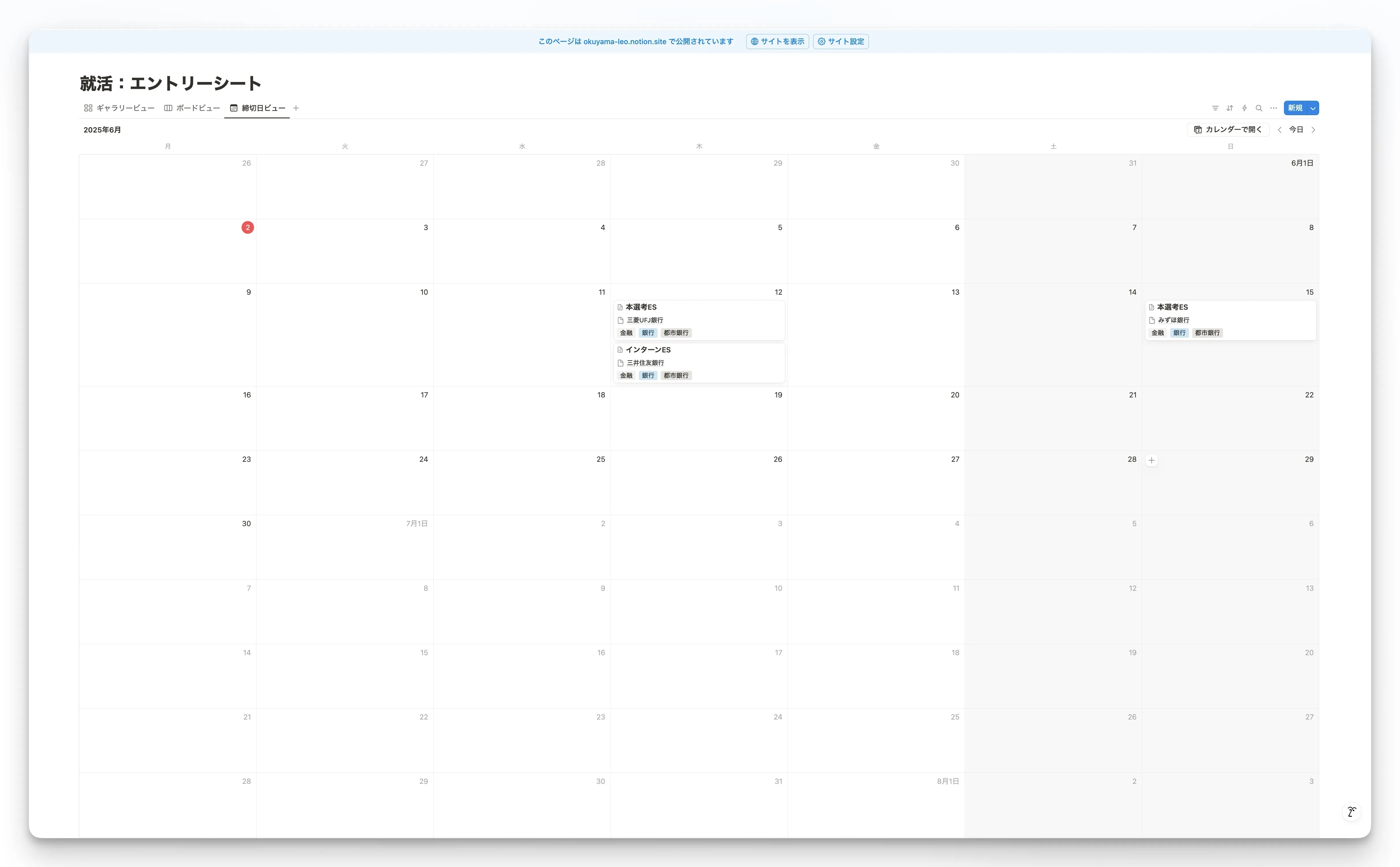Go to previous month with left chevron
This screenshot has width=1400, height=867.
point(1280,130)
